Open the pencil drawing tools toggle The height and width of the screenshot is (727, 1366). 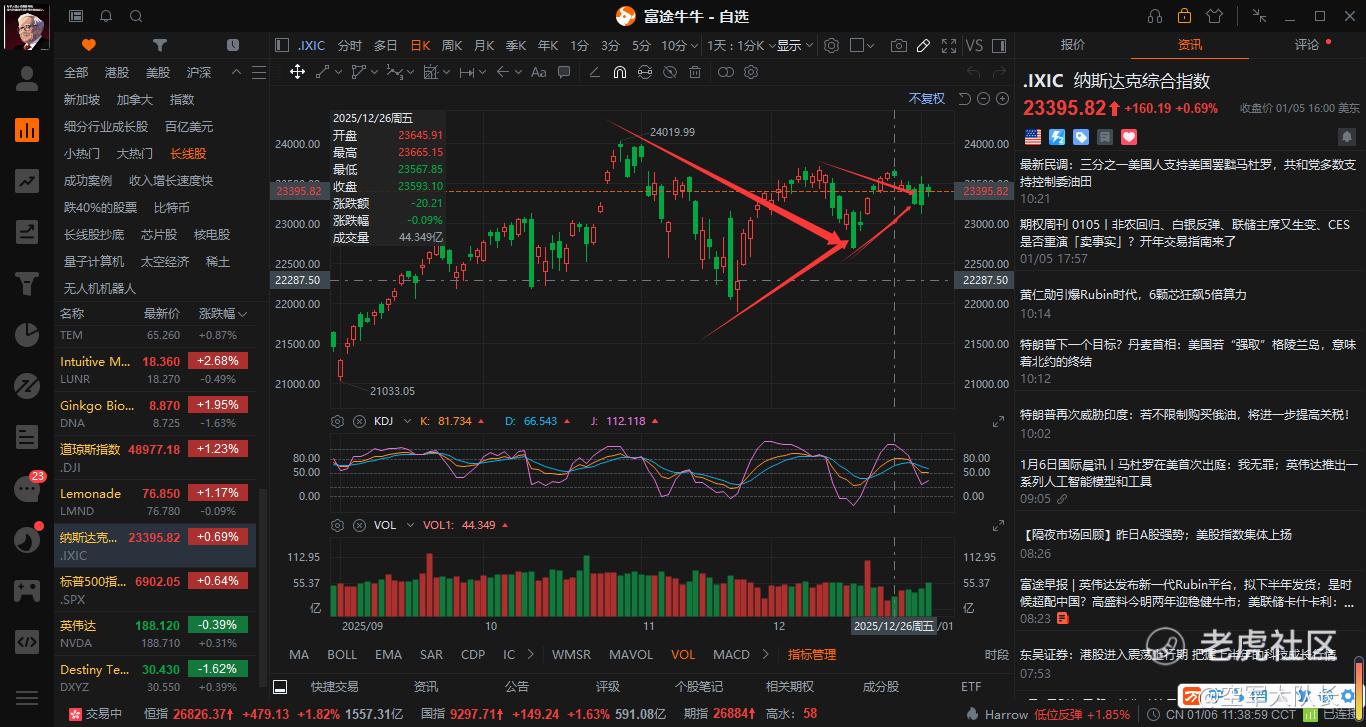coord(924,45)
